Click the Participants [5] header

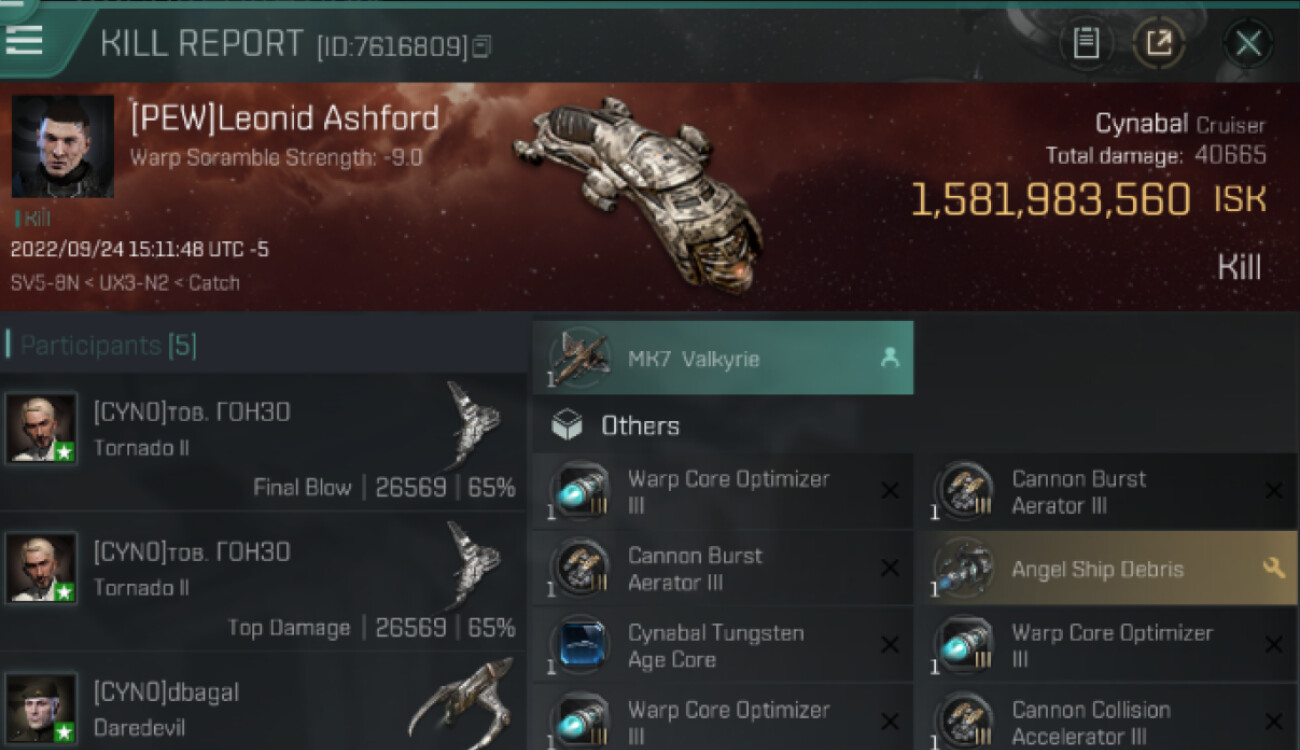pos(101,345)
